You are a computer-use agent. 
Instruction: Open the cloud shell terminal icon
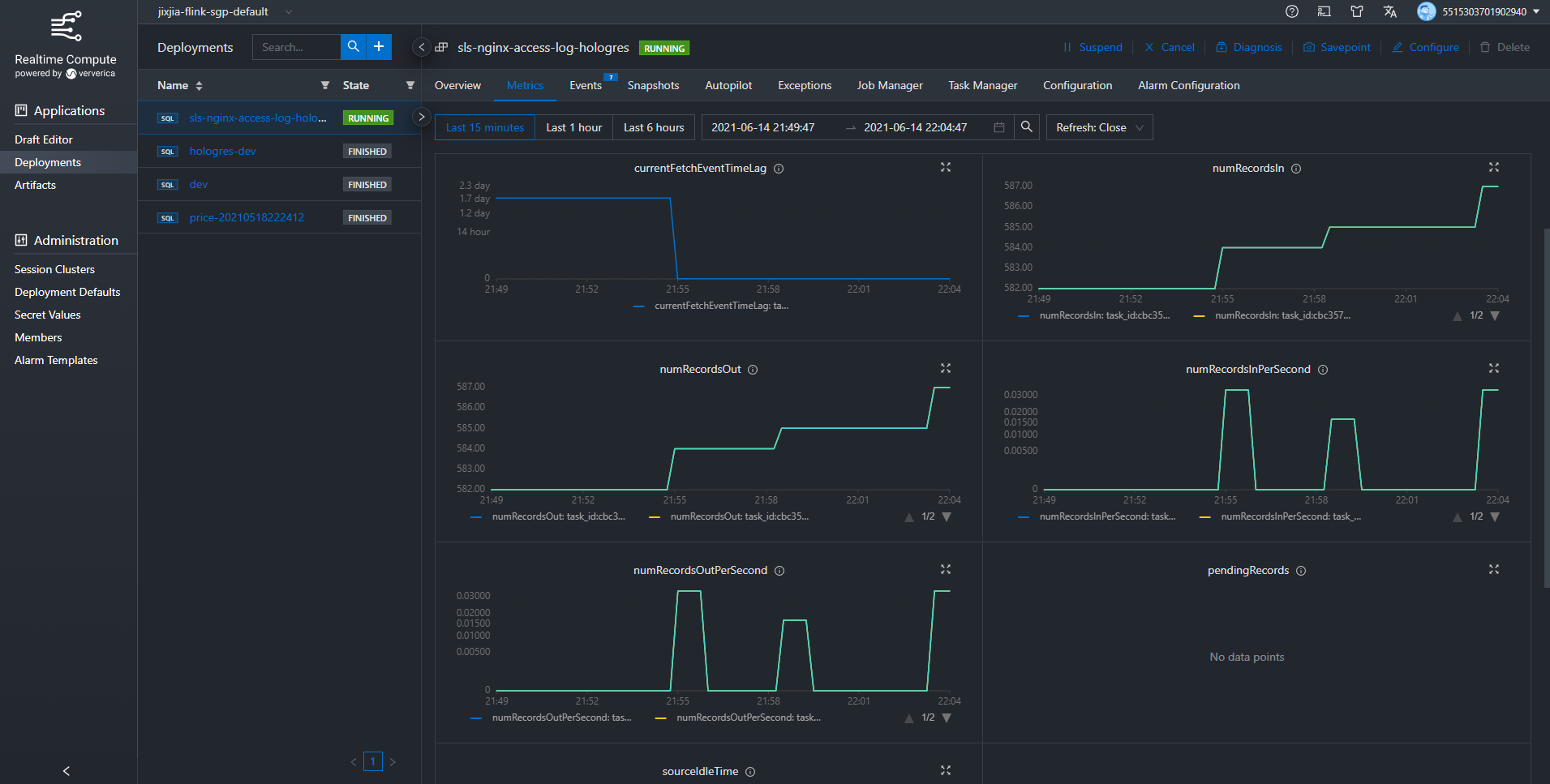click(x=1325, y=11)
